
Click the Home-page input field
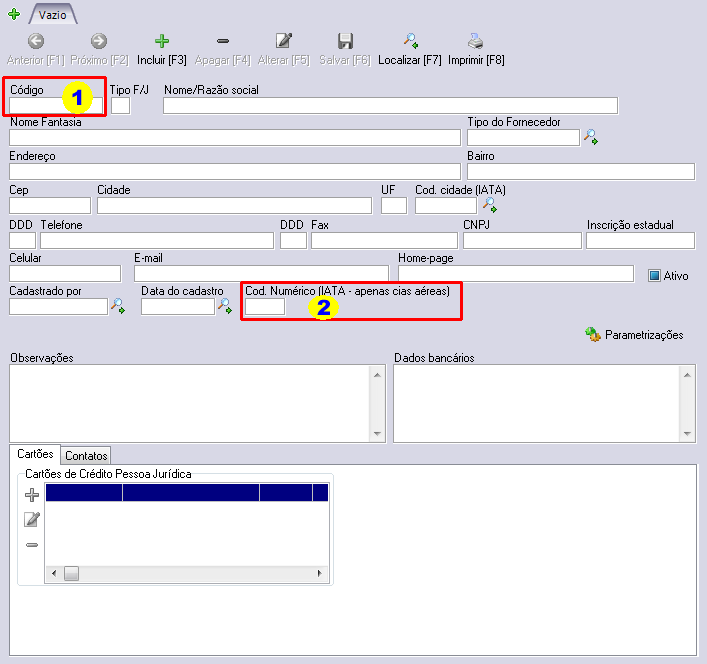pos(516,274)
